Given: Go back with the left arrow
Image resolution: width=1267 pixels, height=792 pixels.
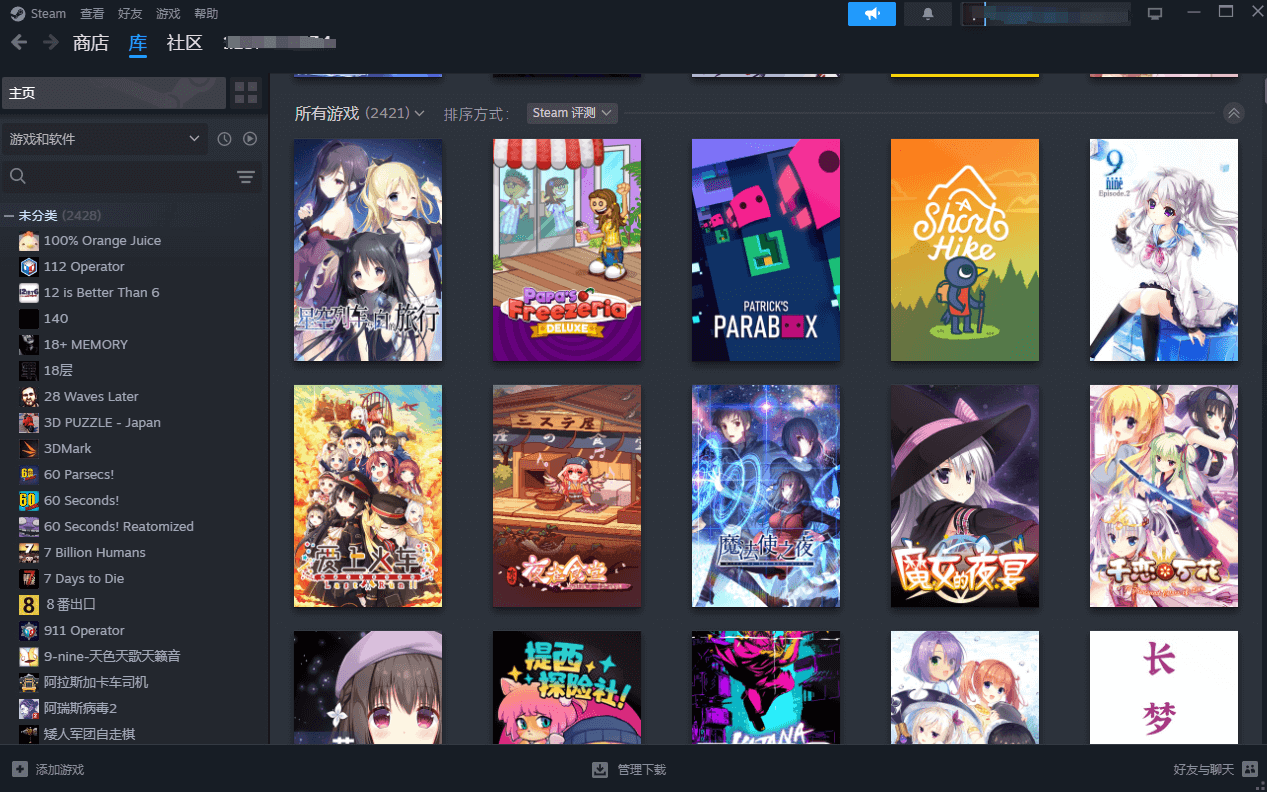Looking at the screenshot, I should [x=18, y=42].
